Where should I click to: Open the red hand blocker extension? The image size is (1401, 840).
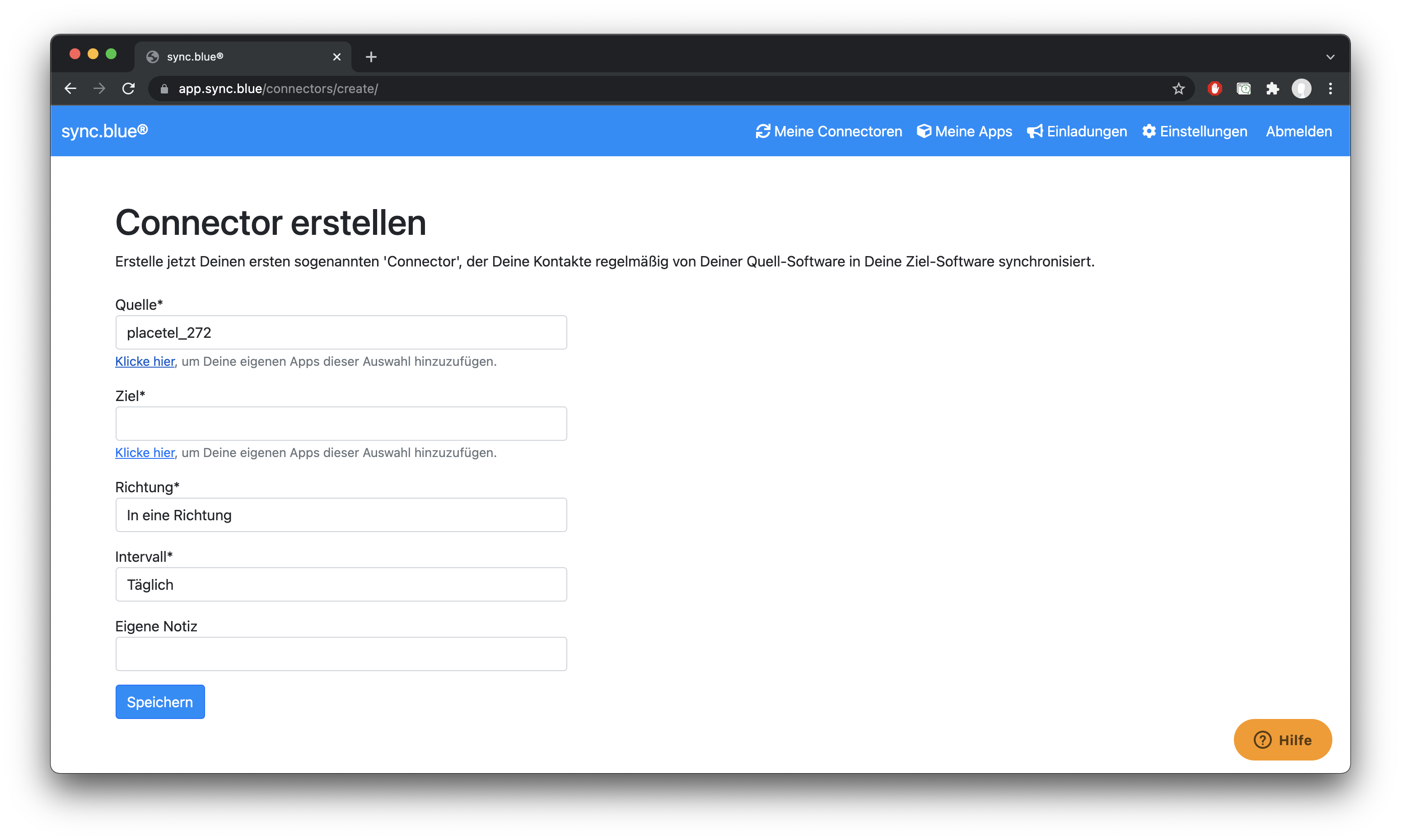(1214, 89)
